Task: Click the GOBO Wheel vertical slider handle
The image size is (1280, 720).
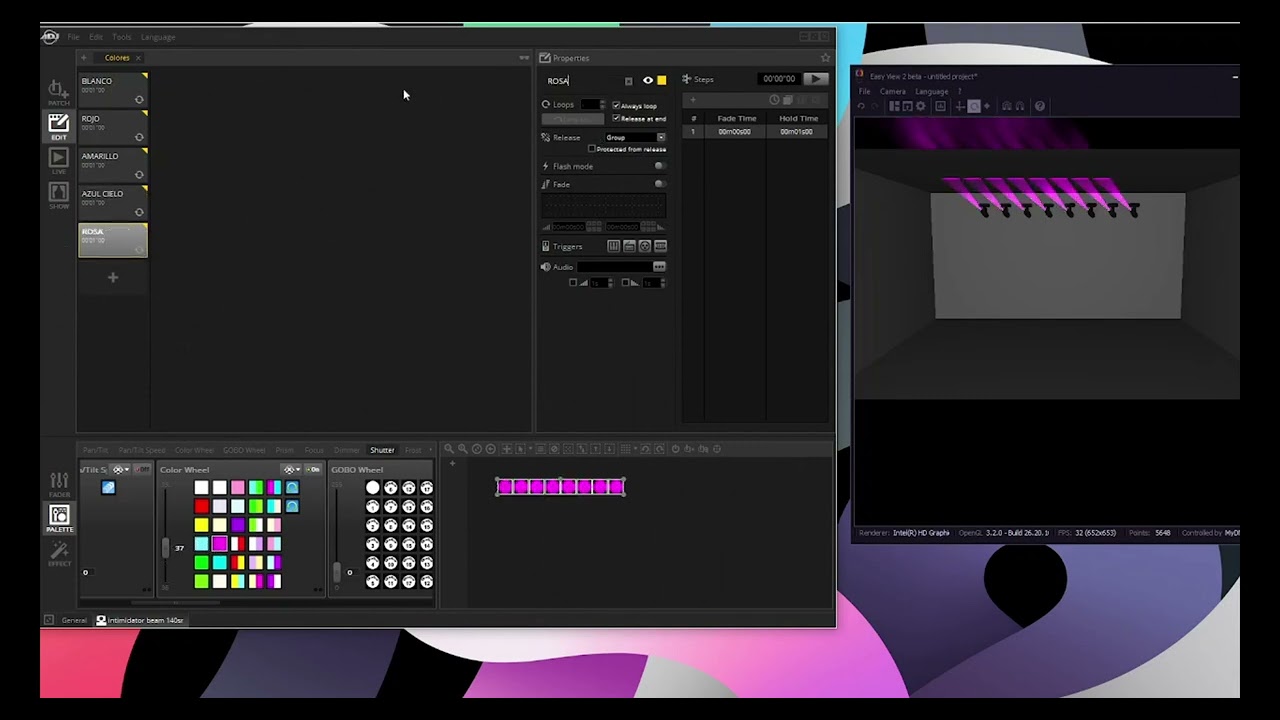Action: pos(336,572)
